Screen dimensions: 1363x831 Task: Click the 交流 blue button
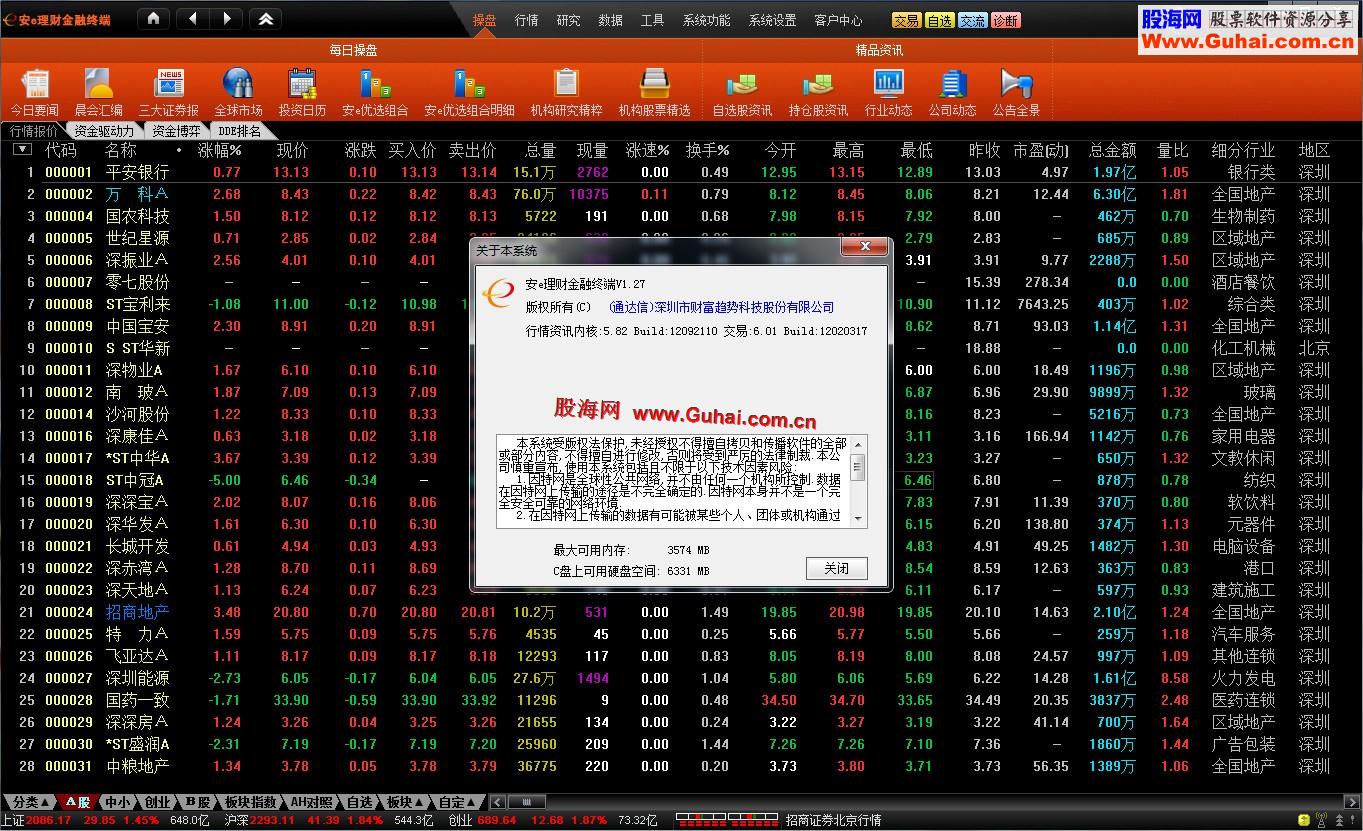click(972, 20)
